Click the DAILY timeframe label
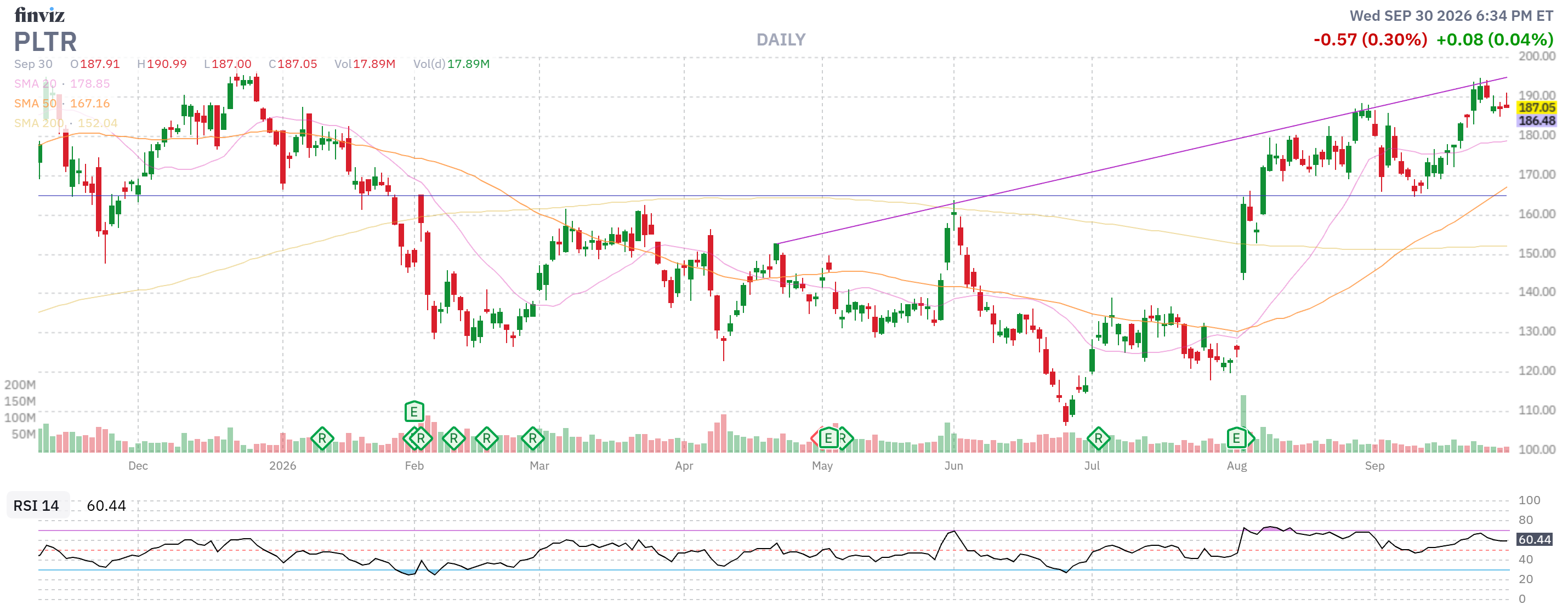Viewport: 1568px width, 616px height. point(781,40)
